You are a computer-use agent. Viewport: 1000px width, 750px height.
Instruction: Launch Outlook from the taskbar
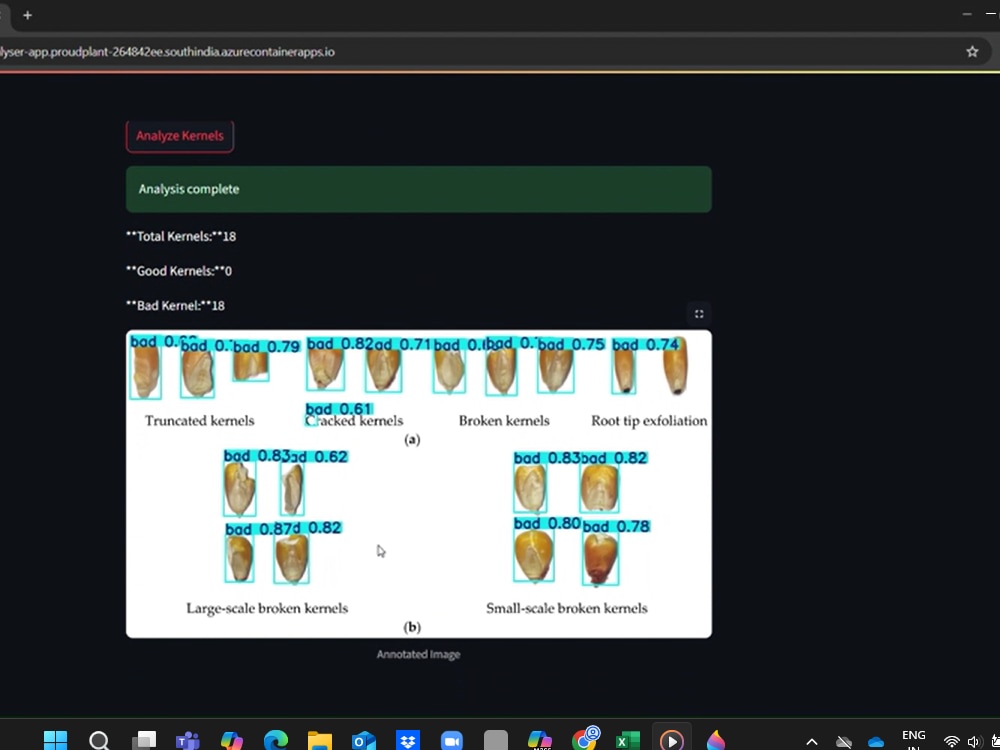pyautogui.click(x=364, y=741)
